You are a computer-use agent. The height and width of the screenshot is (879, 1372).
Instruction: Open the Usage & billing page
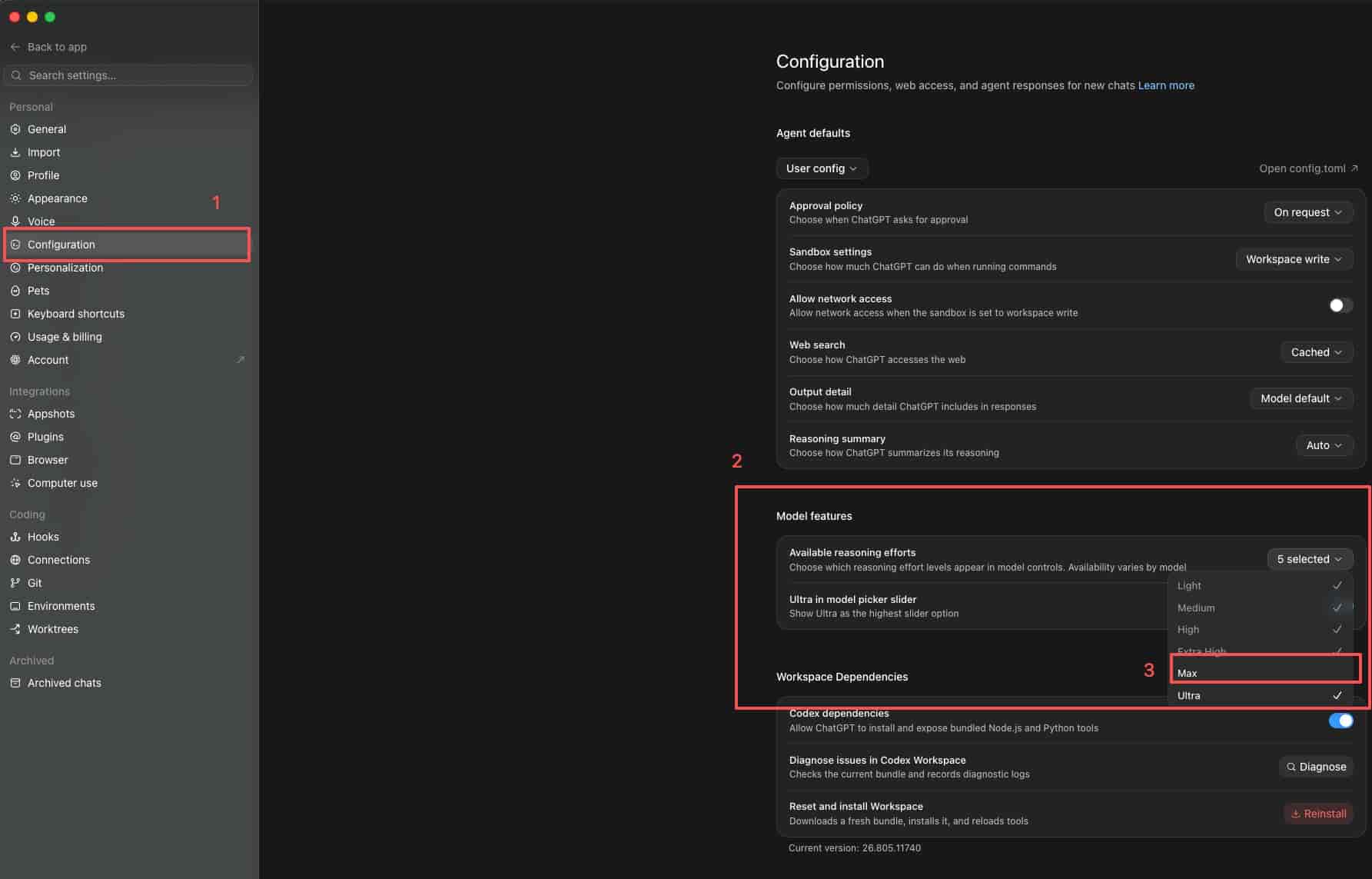[x=127, y=337]
